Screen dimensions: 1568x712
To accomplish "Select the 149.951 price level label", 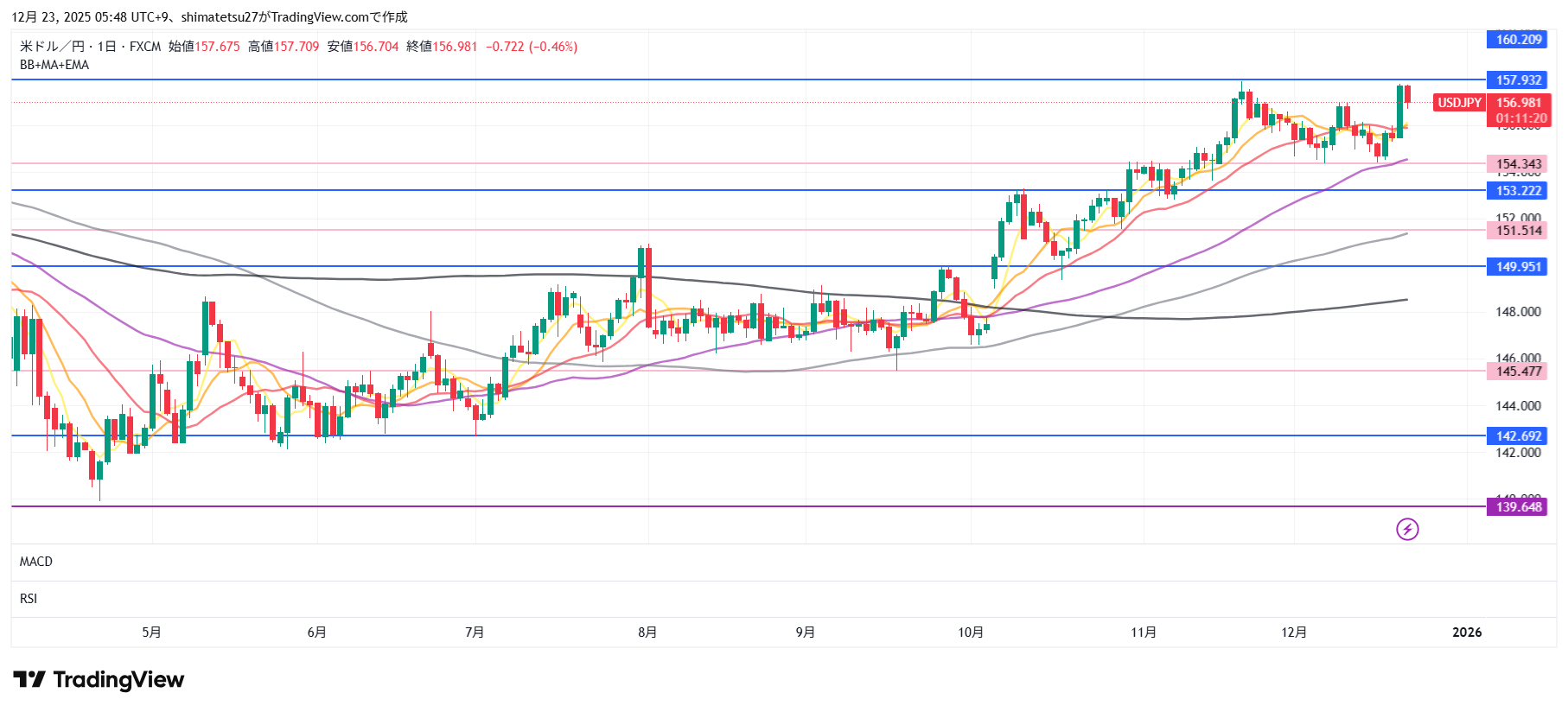I will pos(1519,267).
